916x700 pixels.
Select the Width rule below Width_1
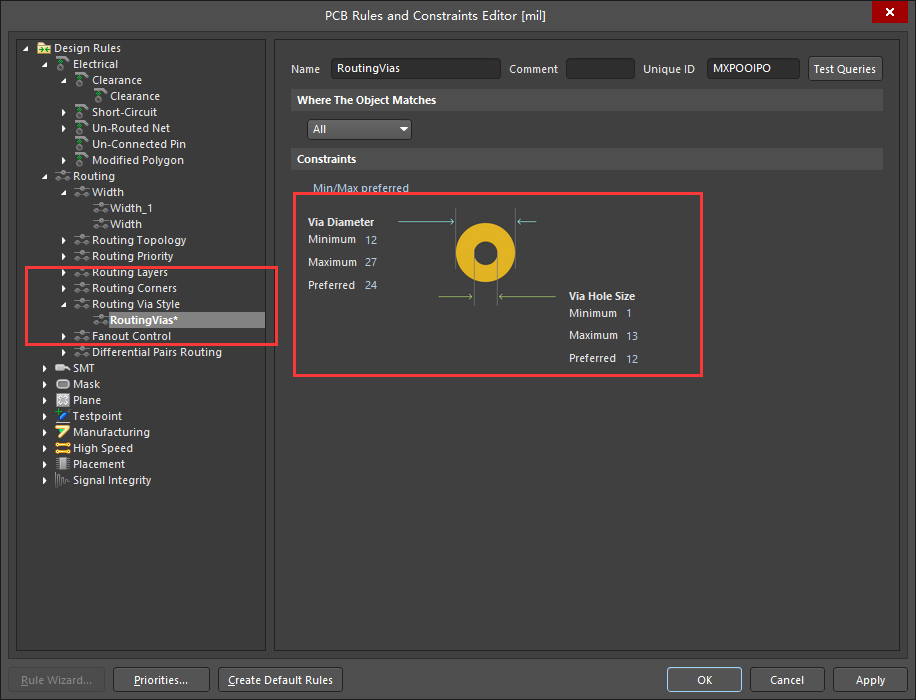point(126,224)
